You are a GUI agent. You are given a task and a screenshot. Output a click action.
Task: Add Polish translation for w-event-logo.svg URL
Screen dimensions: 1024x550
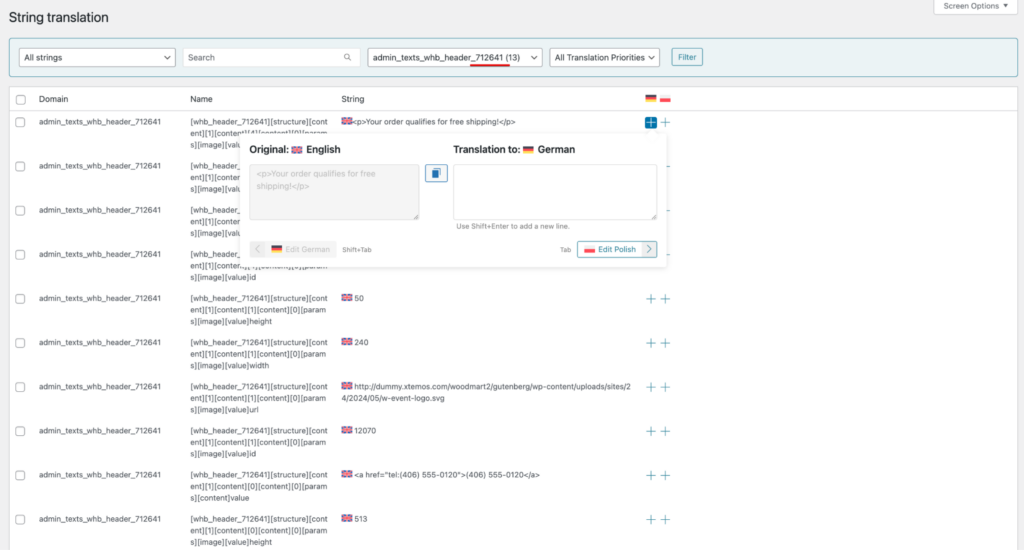(665, 387)
